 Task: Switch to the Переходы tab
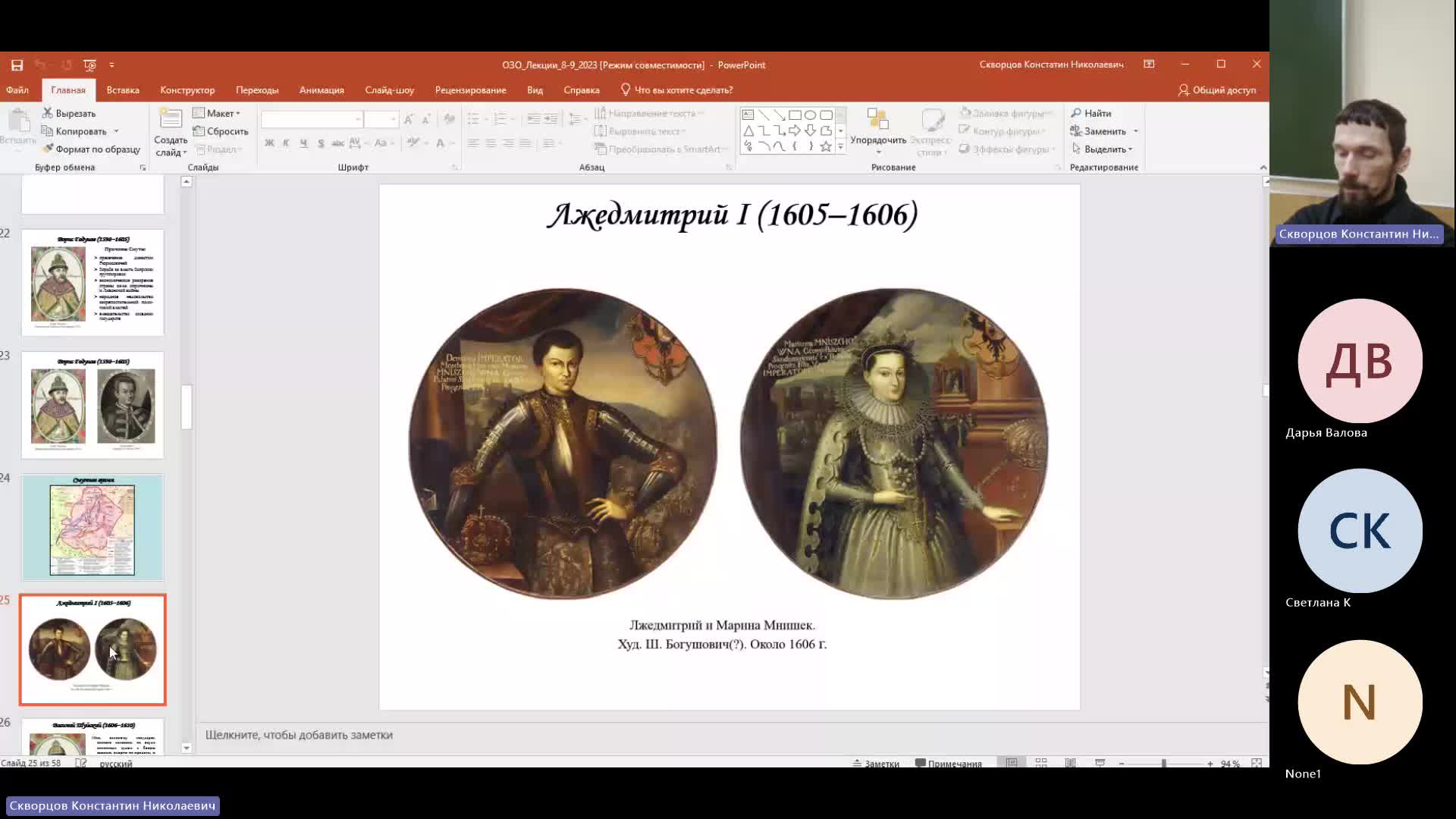point(257,90)
